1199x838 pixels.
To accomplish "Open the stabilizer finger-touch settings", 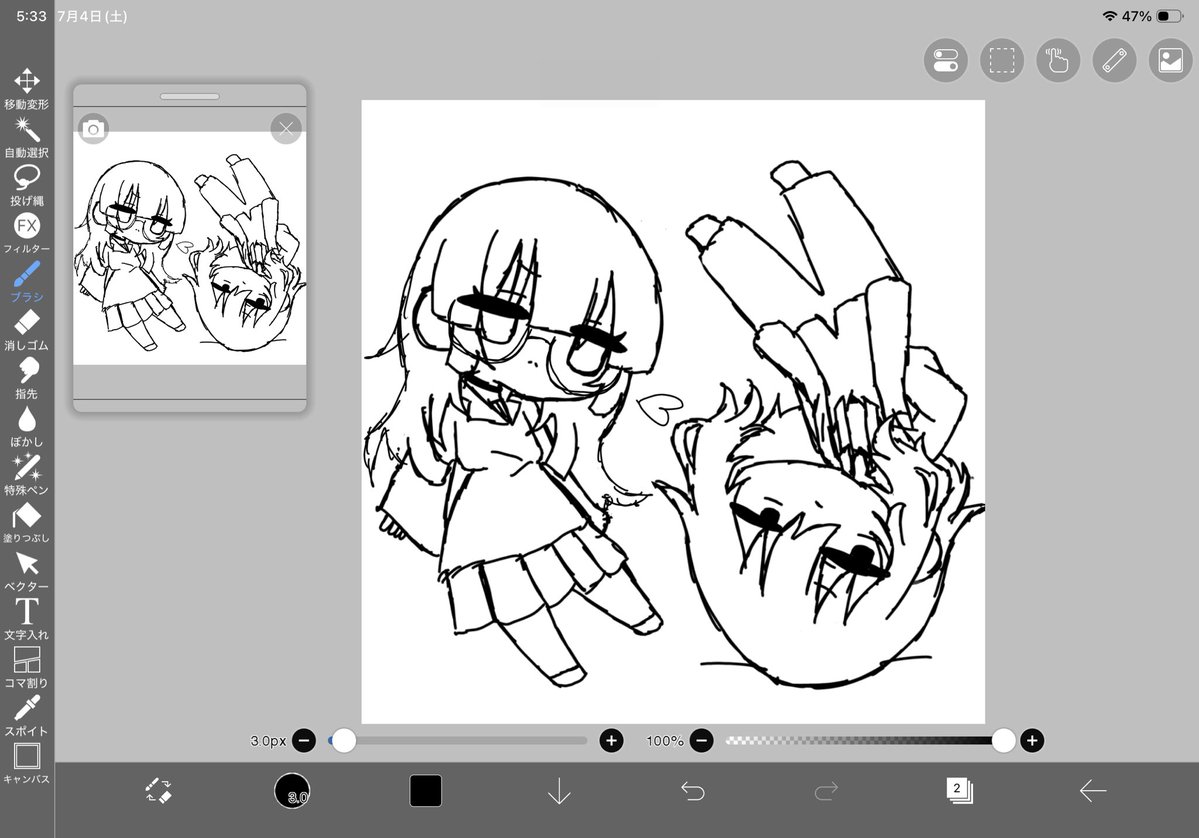I will point(1058,60).
